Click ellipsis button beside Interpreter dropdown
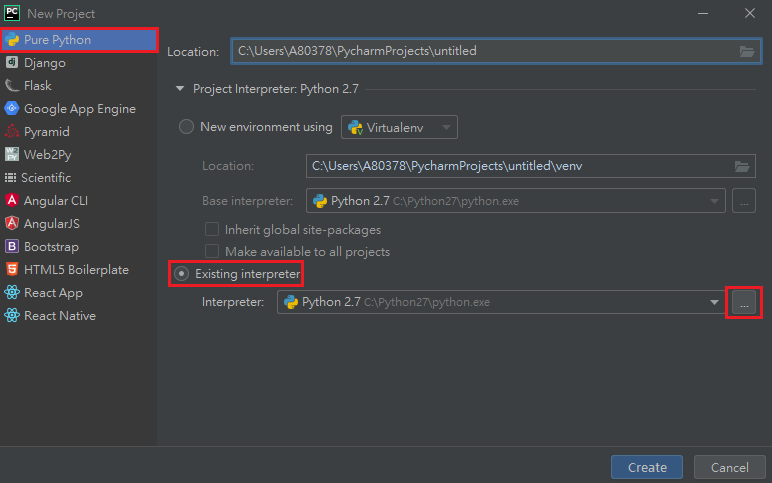Viewport: 772px width, 483px height. click(744, 302)
